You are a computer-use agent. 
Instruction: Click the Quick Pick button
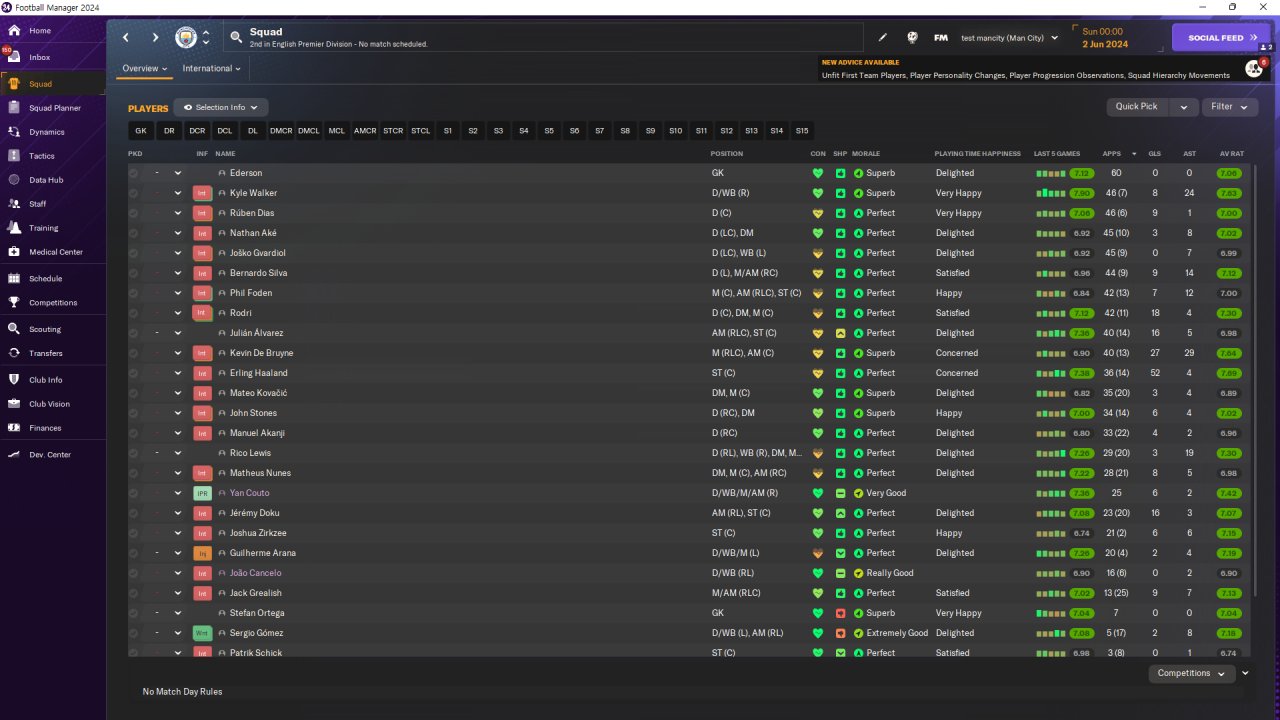(x=1137, y=107)
